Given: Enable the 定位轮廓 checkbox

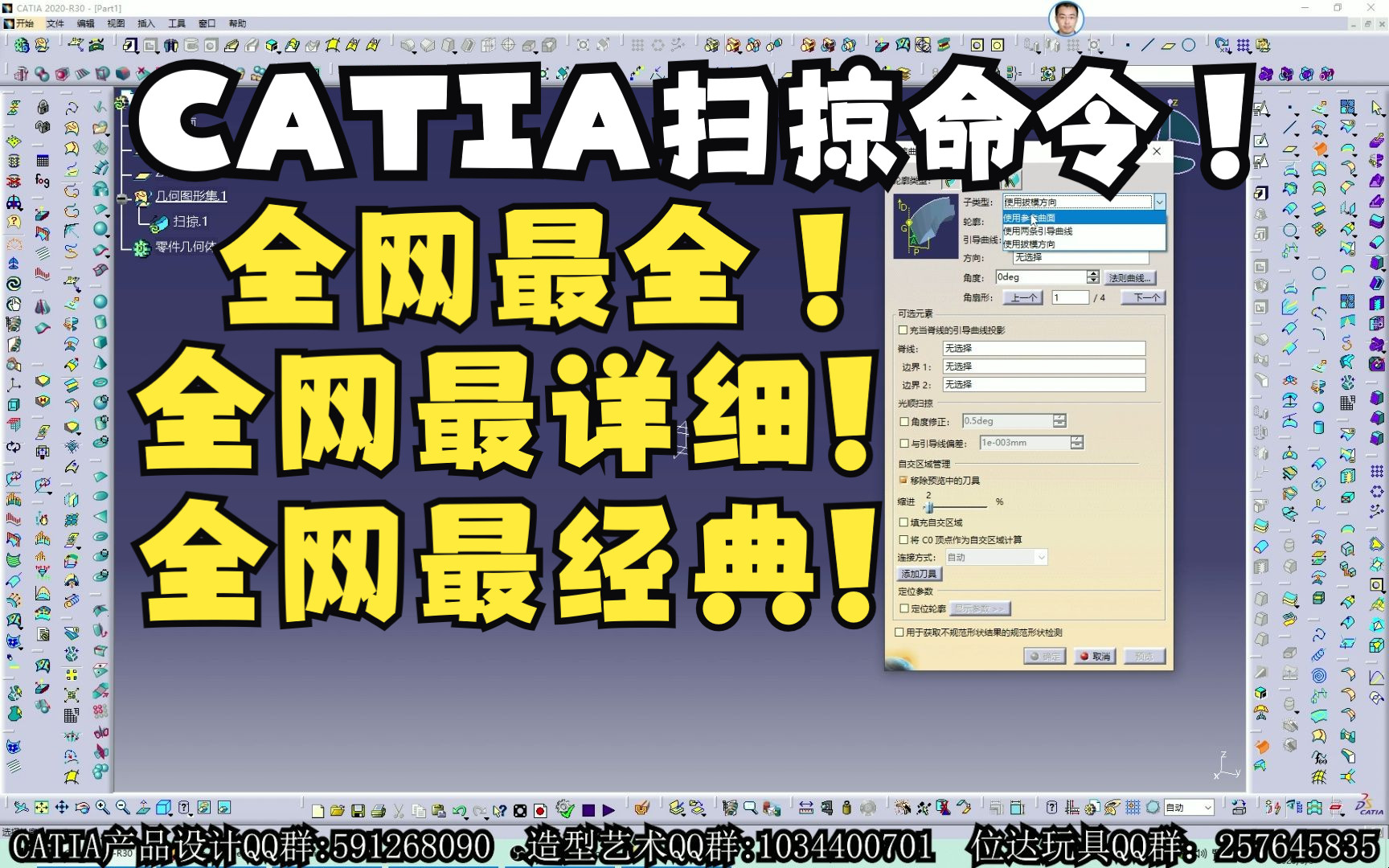Looking at the screenshot, I should click(904, 609).
